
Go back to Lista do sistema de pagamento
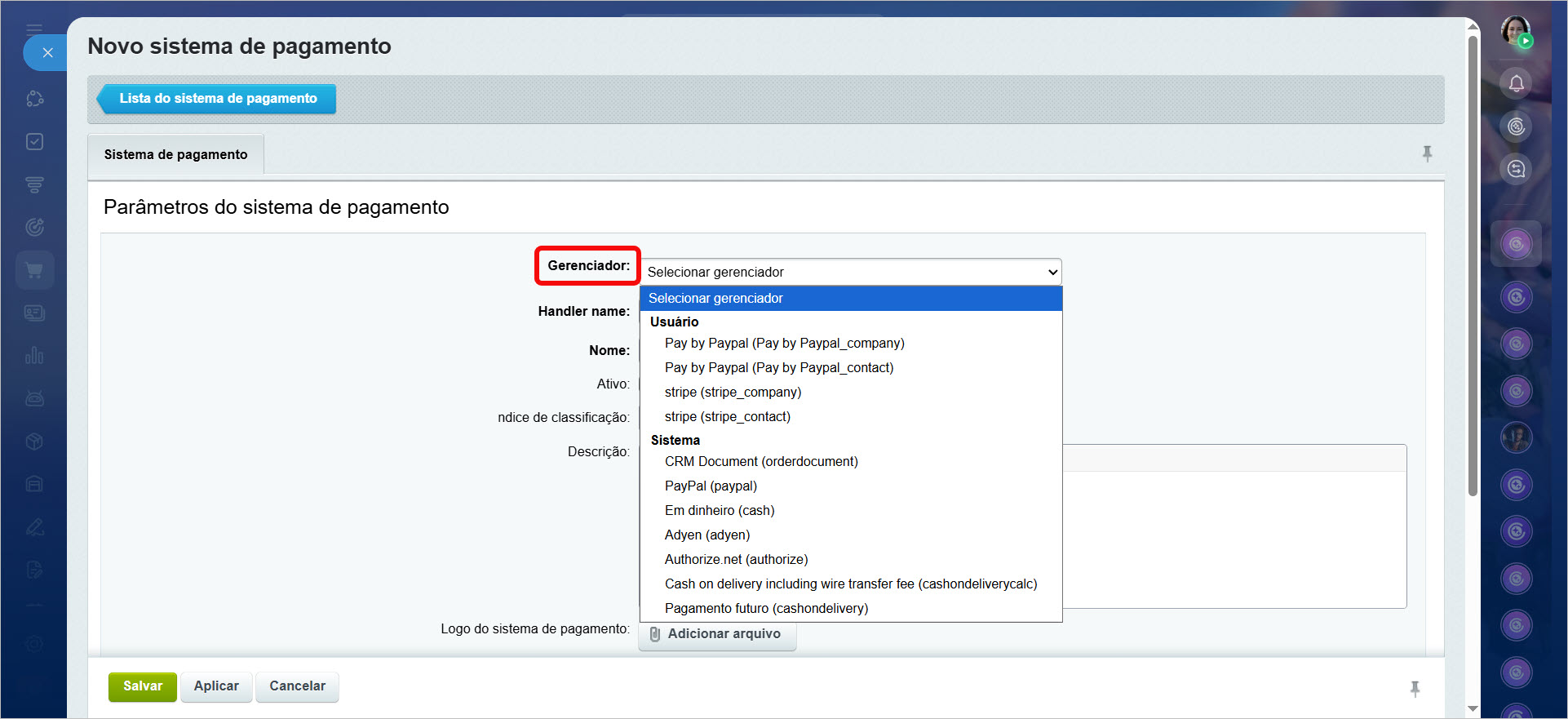(217, 99)
